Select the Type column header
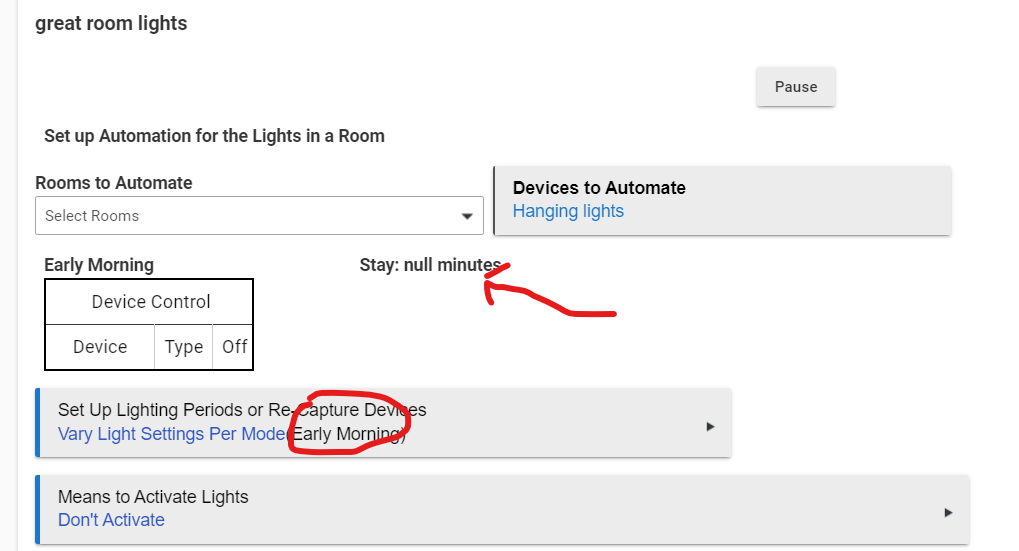The image size is (1019, 551). pos(184,347)
